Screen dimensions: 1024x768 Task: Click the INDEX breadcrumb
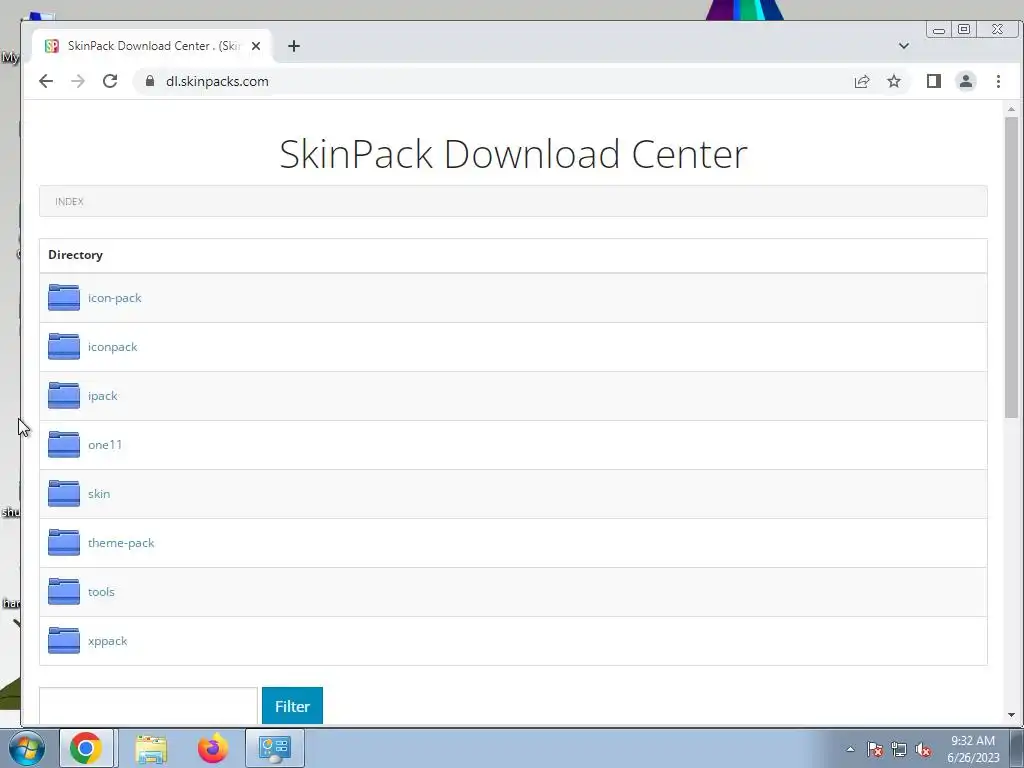click(x=69, y=201)
